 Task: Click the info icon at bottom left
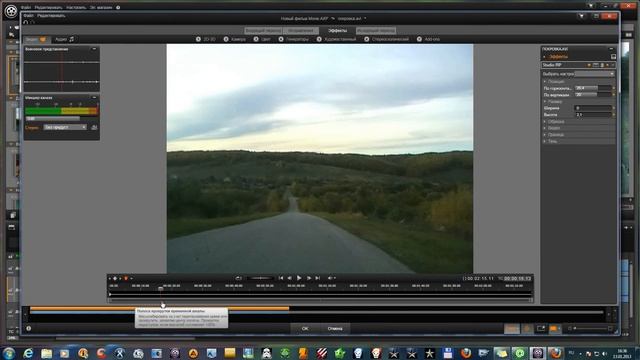point(29,329)
